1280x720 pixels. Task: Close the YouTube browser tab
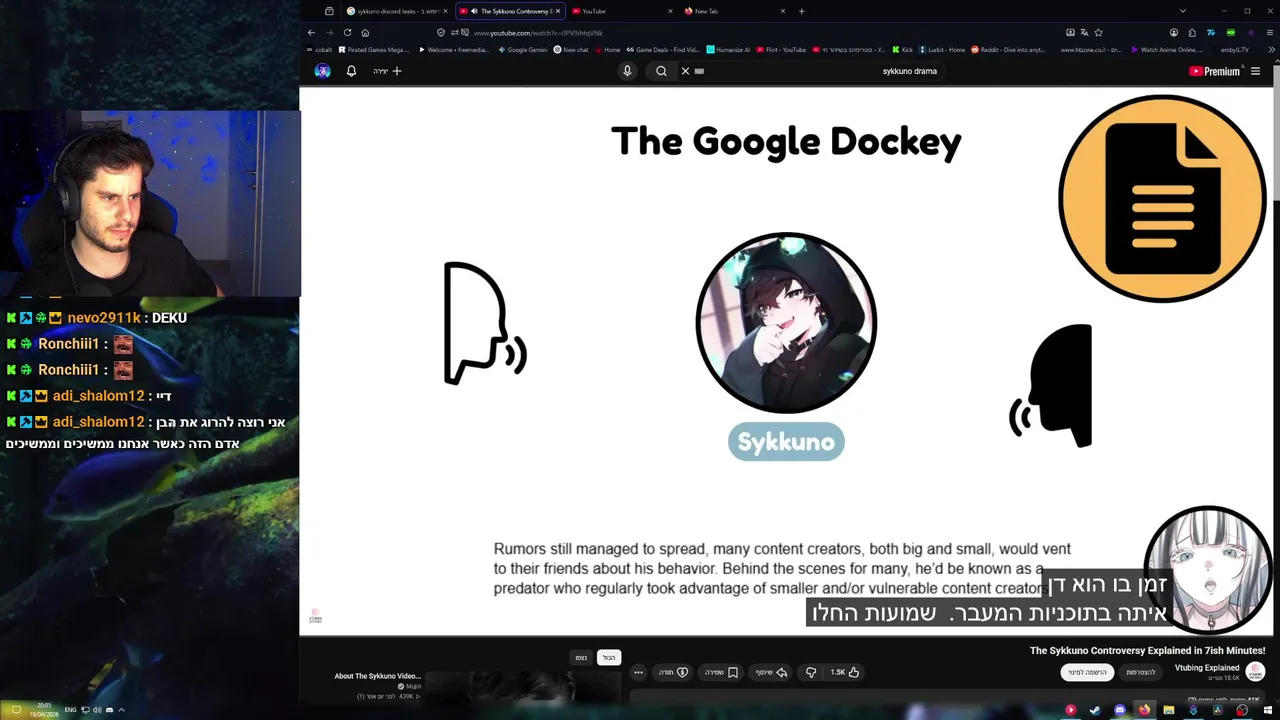[670, 11]
